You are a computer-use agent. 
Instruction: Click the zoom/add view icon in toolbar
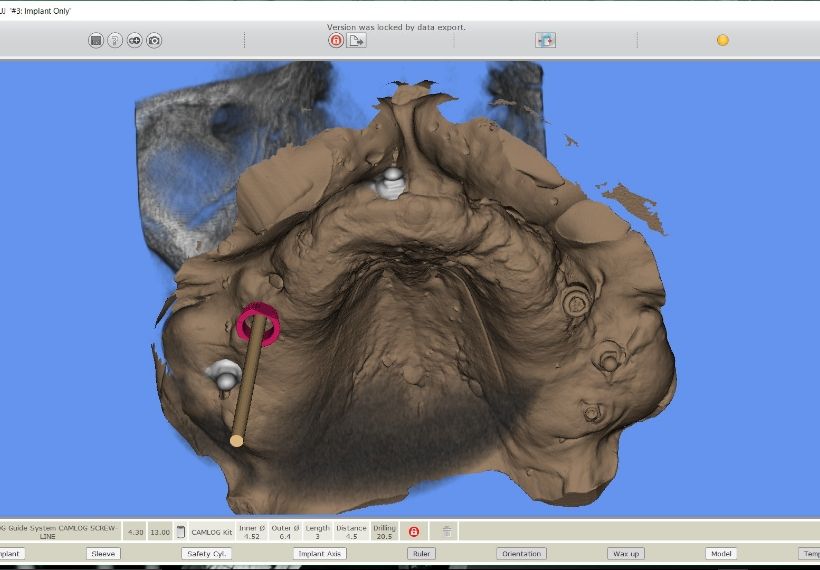tap(134, 40)
